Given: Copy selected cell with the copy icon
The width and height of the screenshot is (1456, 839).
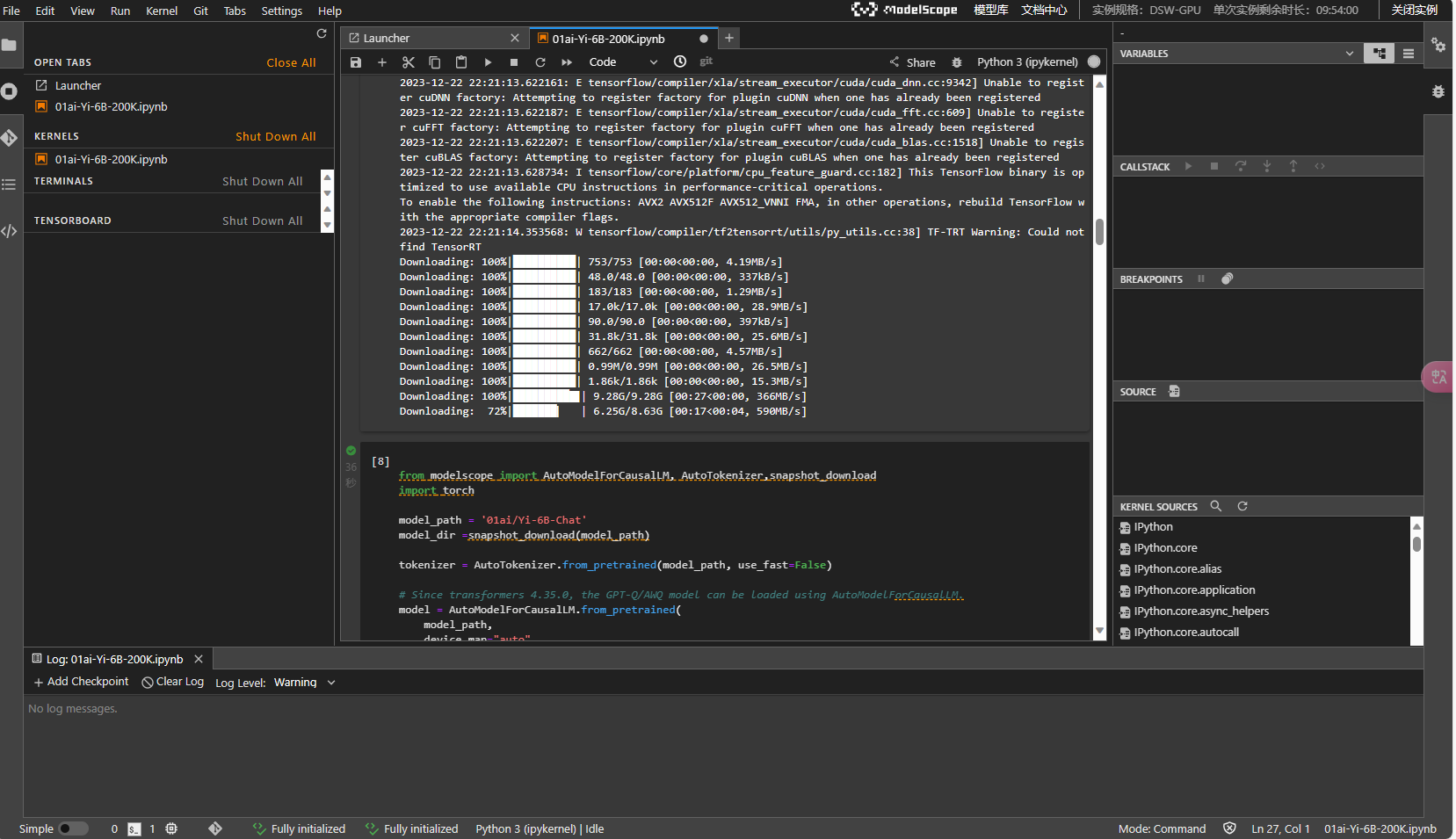Looking at the screenshot, I should coord(435,62).
